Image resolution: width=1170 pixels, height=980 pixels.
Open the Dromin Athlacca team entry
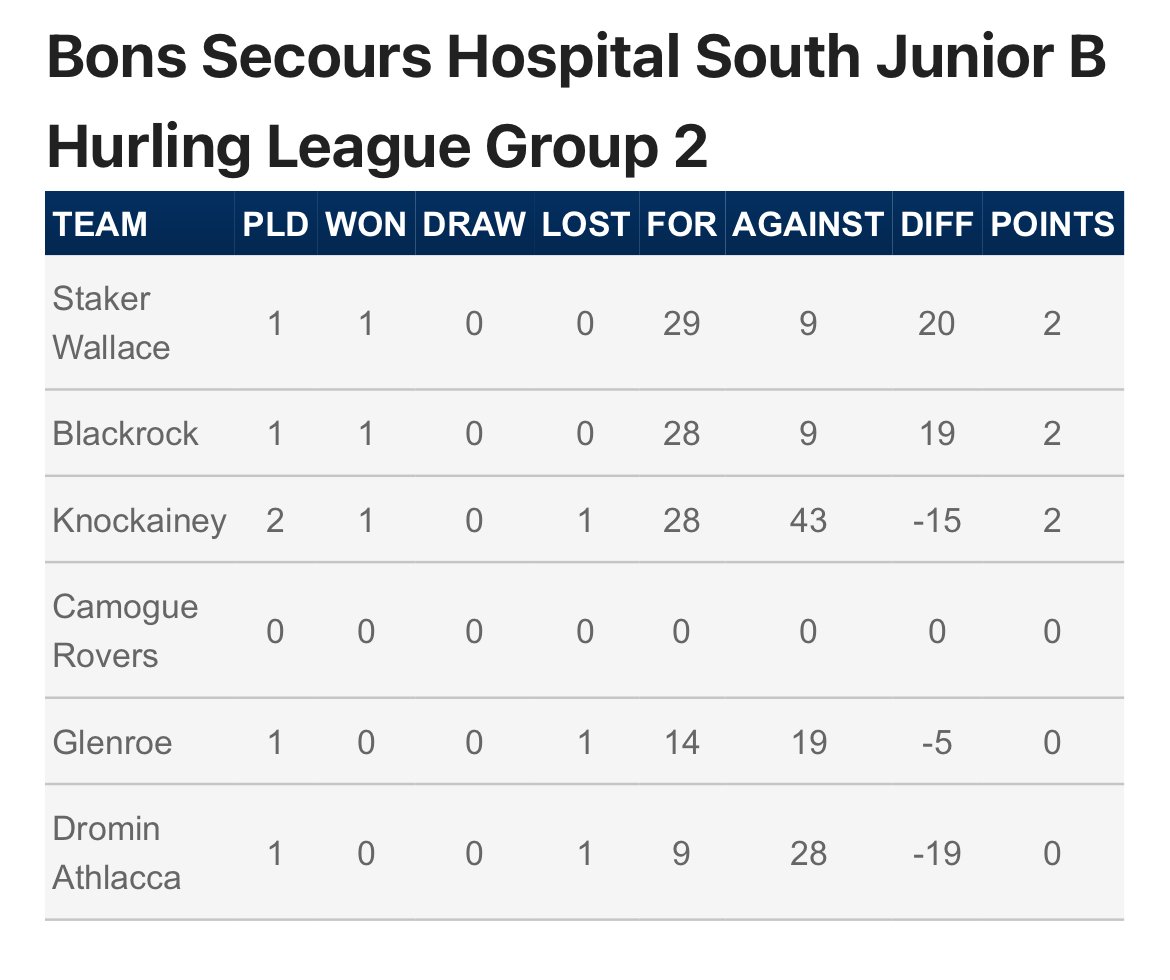pyautogui.click(x=116, y=853)
